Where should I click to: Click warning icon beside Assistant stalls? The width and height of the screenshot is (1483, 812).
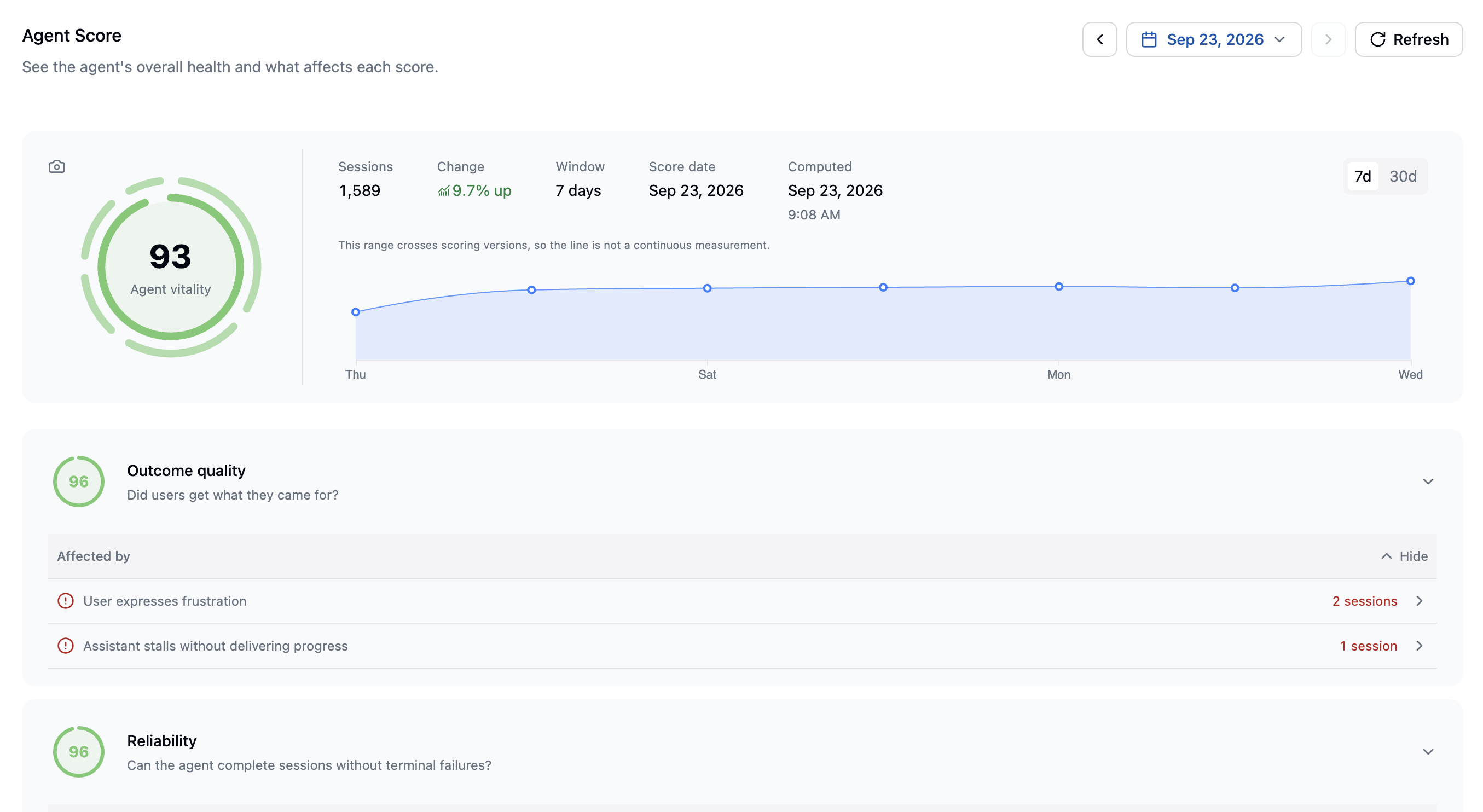(x=66, y=646)
